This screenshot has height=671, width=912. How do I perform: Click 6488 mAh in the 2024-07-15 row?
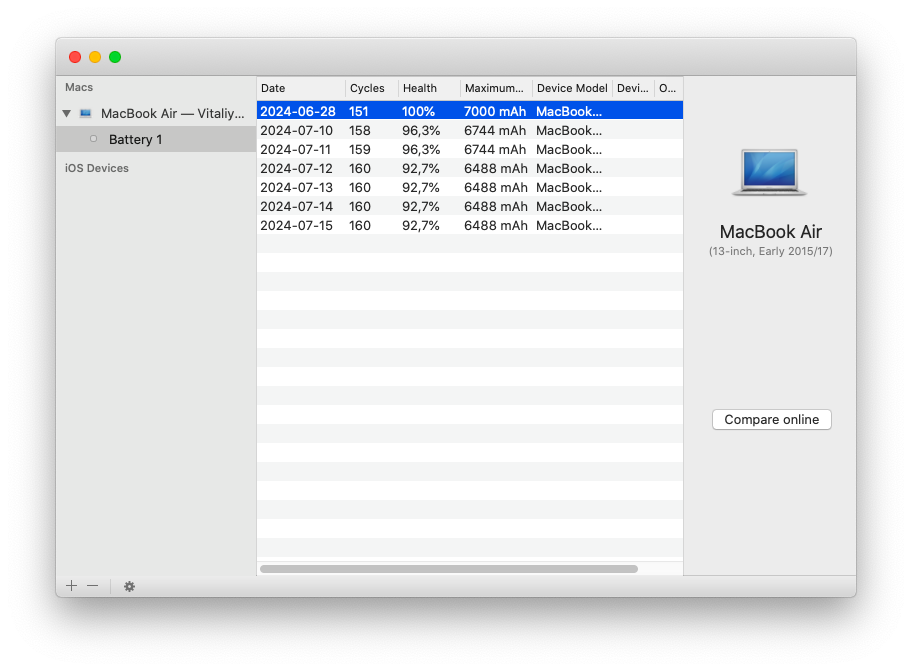(496, 226)
